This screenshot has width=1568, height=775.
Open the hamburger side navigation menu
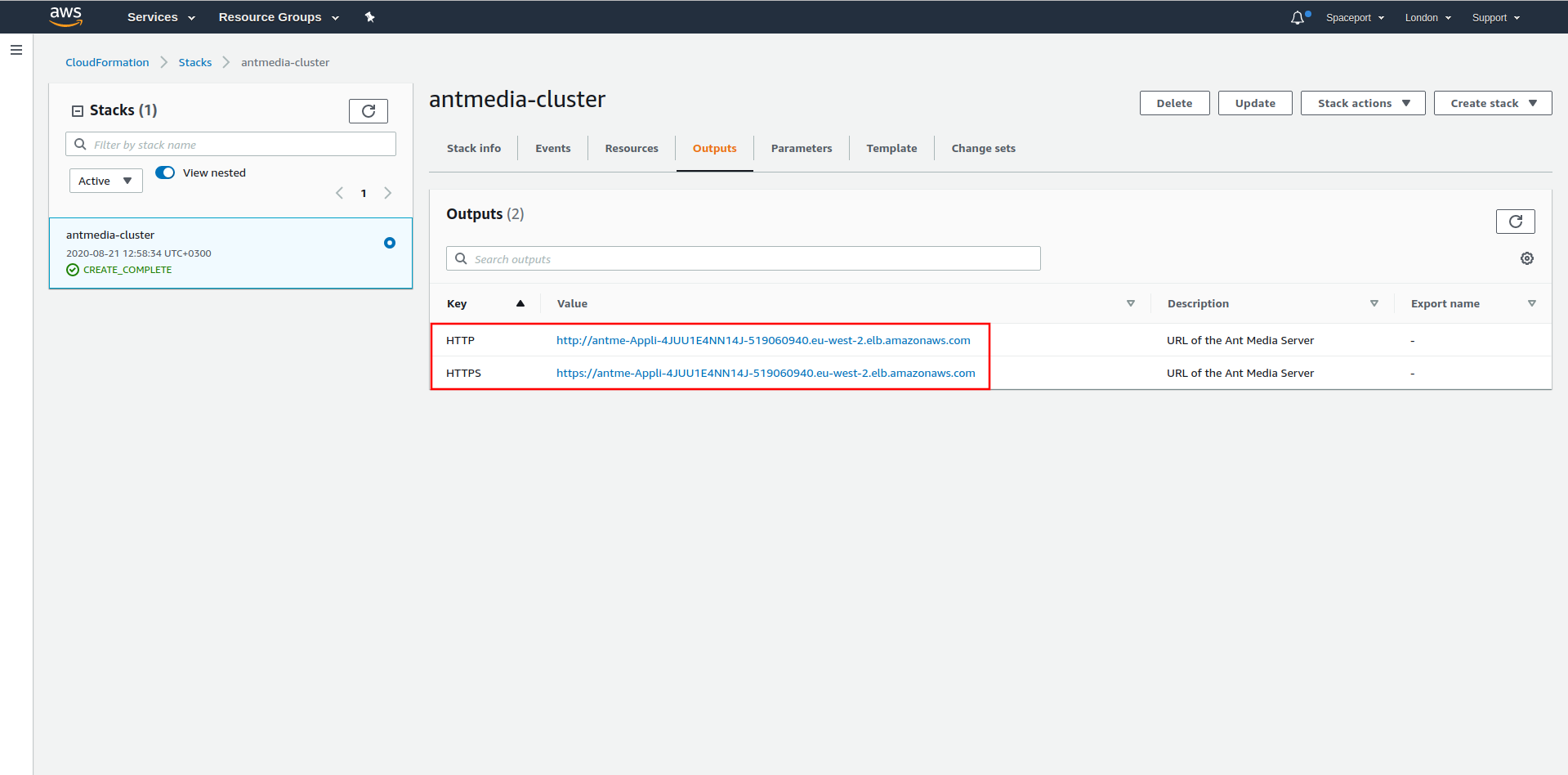(x=16, y=50)
